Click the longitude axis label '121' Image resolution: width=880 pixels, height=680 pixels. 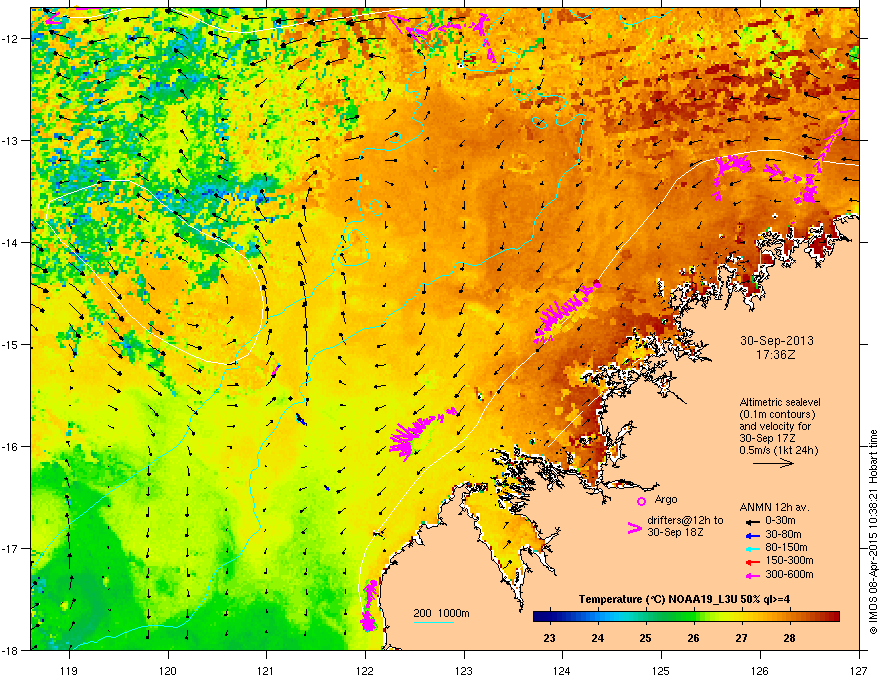pos(266,670)
